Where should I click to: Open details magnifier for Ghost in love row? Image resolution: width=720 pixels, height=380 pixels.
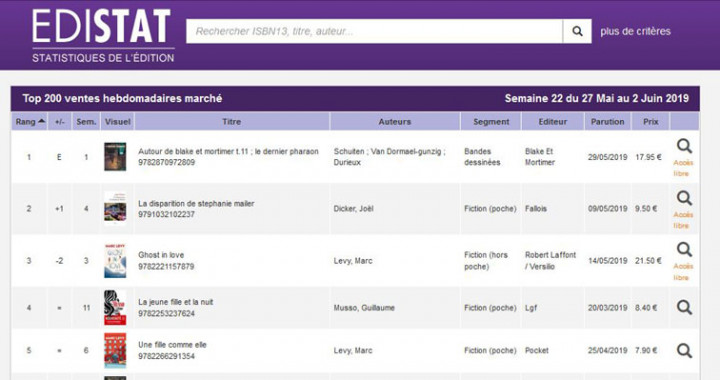(x=684, y=250)
